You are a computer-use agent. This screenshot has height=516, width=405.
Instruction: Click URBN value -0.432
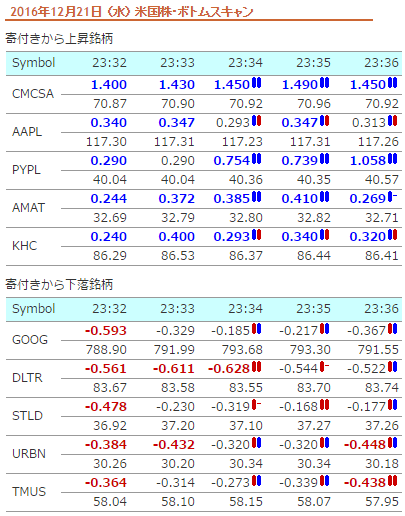[x=174, y=445]
